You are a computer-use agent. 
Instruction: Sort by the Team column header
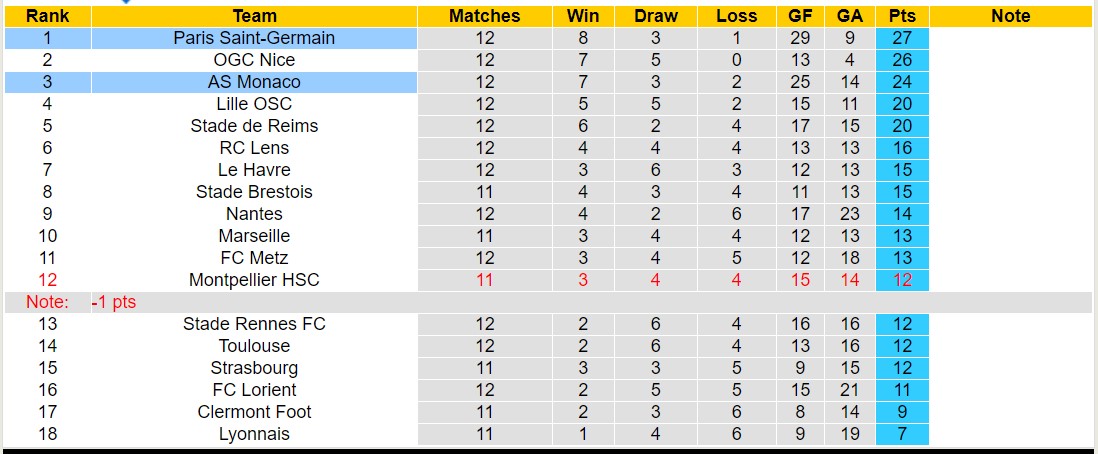254,16
